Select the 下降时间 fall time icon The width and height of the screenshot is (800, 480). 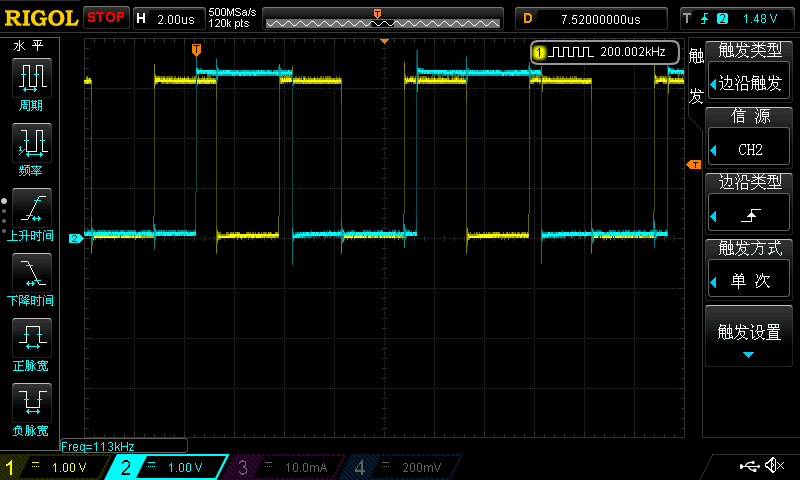pos(31,272)
